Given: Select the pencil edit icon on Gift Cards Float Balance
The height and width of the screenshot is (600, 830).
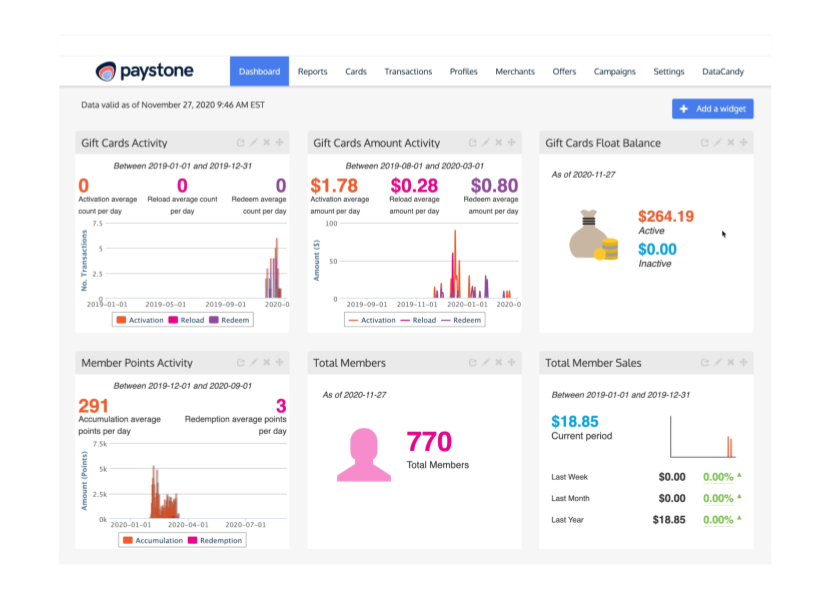Looking at the screenshot, I should point(717,142).
